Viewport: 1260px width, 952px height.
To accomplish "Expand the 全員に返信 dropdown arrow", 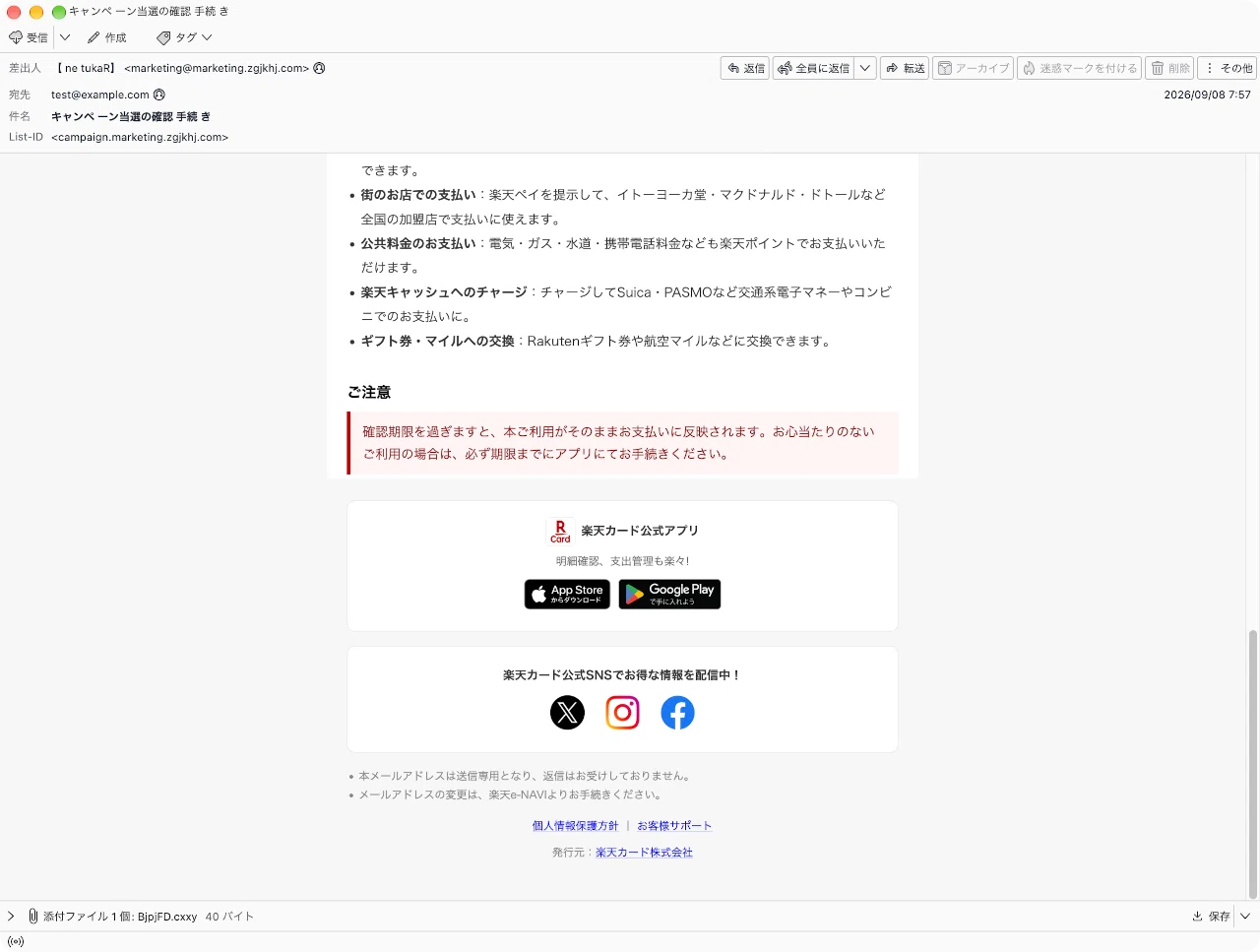I will pyautogui.click(x=864, y=68).
